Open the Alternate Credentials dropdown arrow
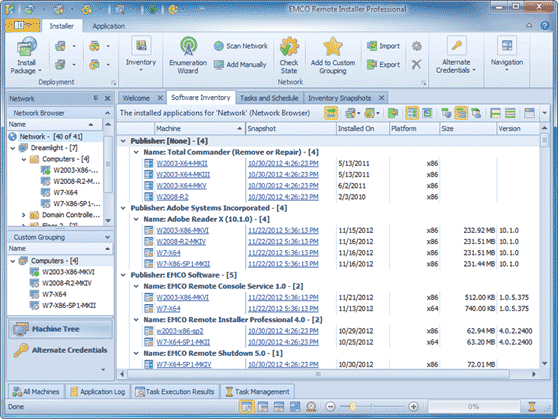The height and width of the screenshot is (419, 558). click(474, 70)
